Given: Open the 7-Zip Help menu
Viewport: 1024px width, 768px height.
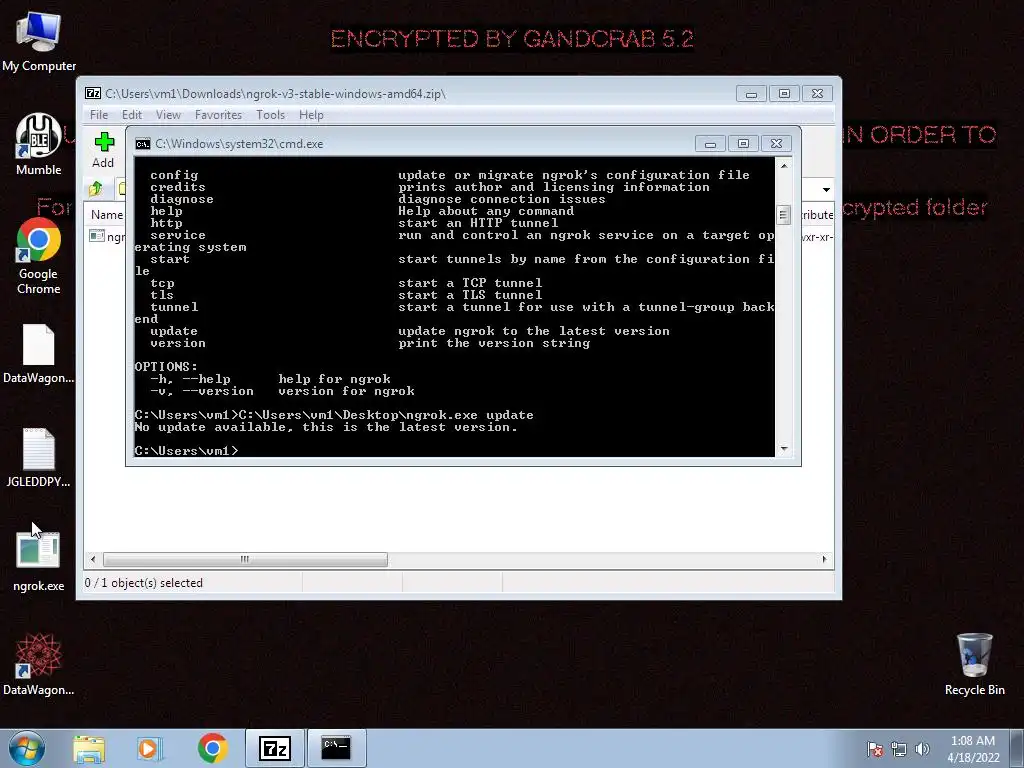Looking at the screenshot, I should coord(311,115).
